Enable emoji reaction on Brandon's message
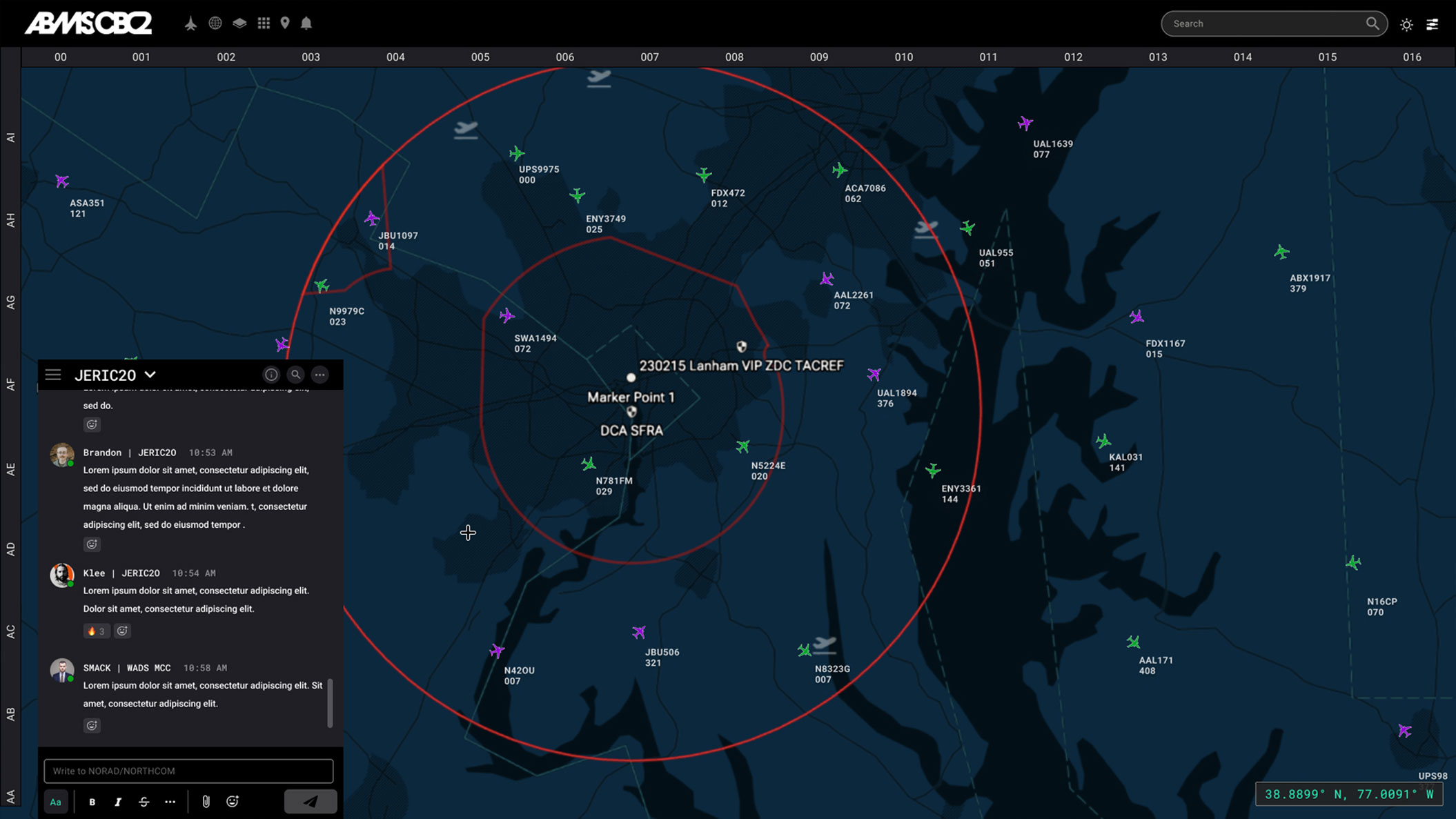The height and width of the screenshot is (819, 1456). 91,544
